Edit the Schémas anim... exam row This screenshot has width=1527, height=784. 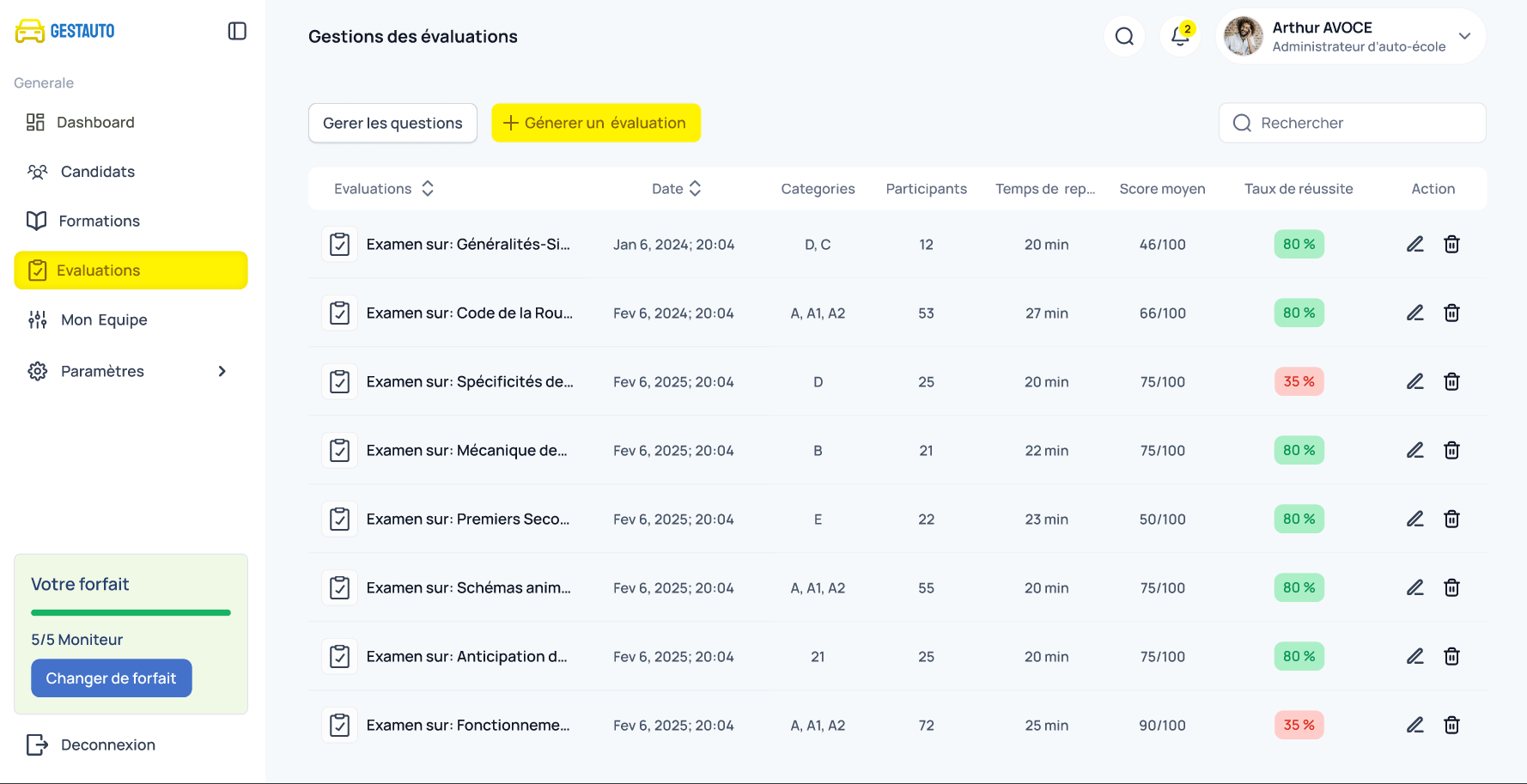pos(1414,588)
